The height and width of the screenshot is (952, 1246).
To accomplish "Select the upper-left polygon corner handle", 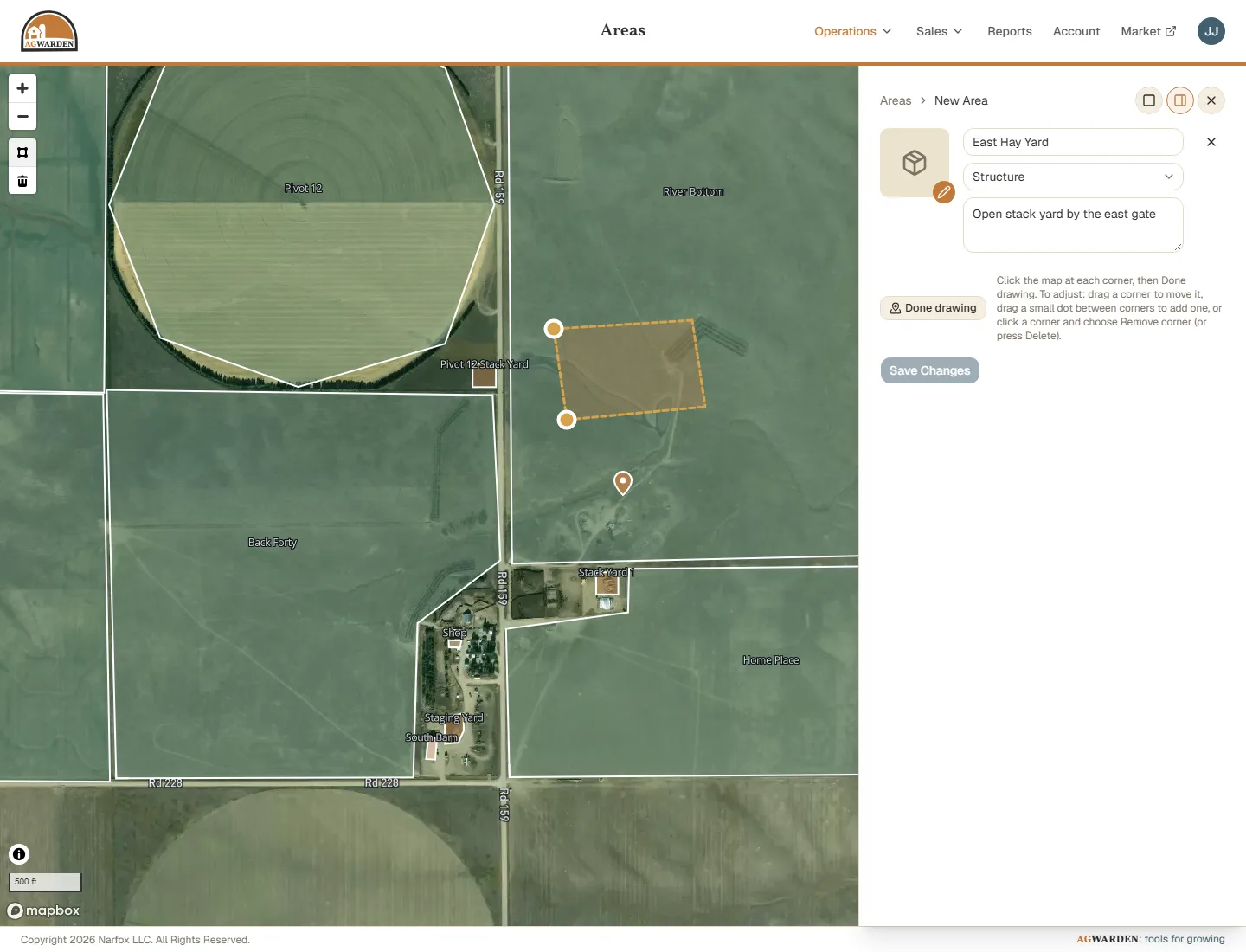I will click(554, 329).
